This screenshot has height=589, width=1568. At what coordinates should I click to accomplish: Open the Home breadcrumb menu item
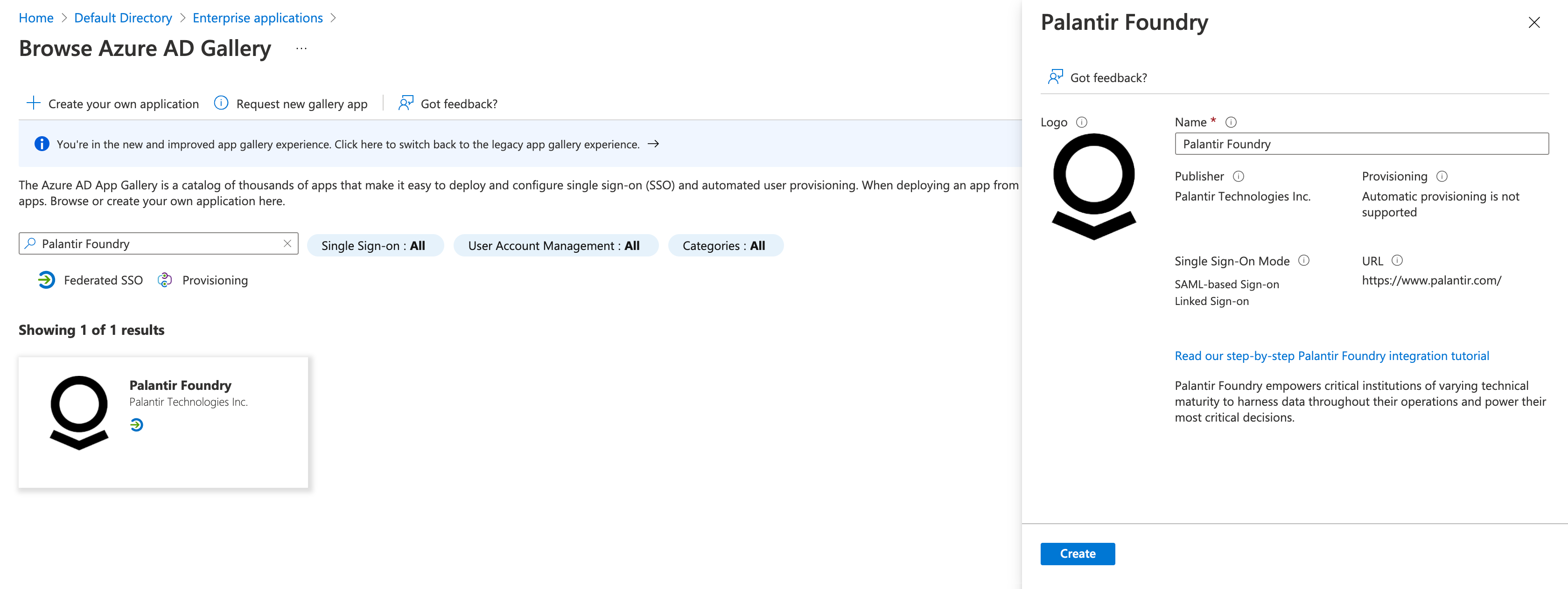tap(36, 17)
